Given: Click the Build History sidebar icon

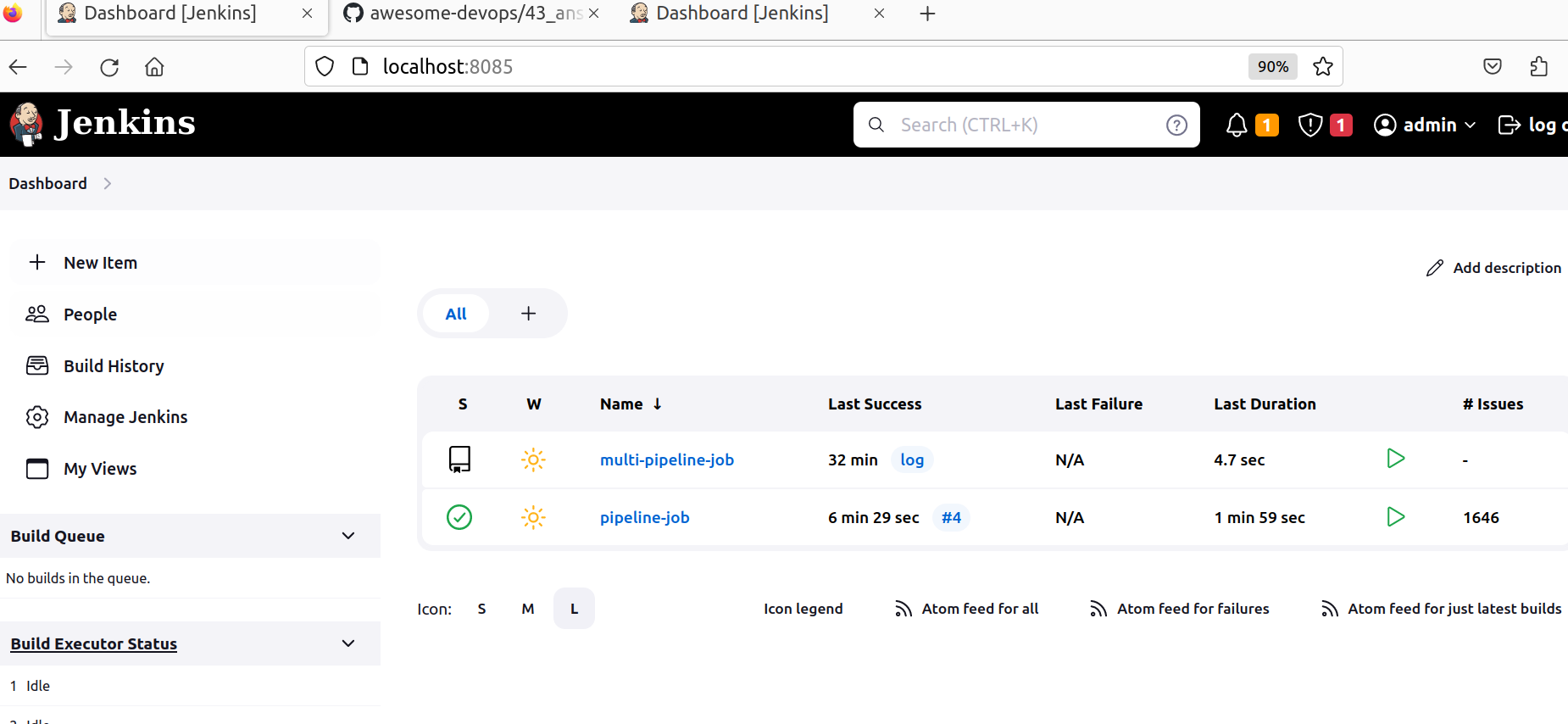Looking at the screenshot, I should point(37,365).
